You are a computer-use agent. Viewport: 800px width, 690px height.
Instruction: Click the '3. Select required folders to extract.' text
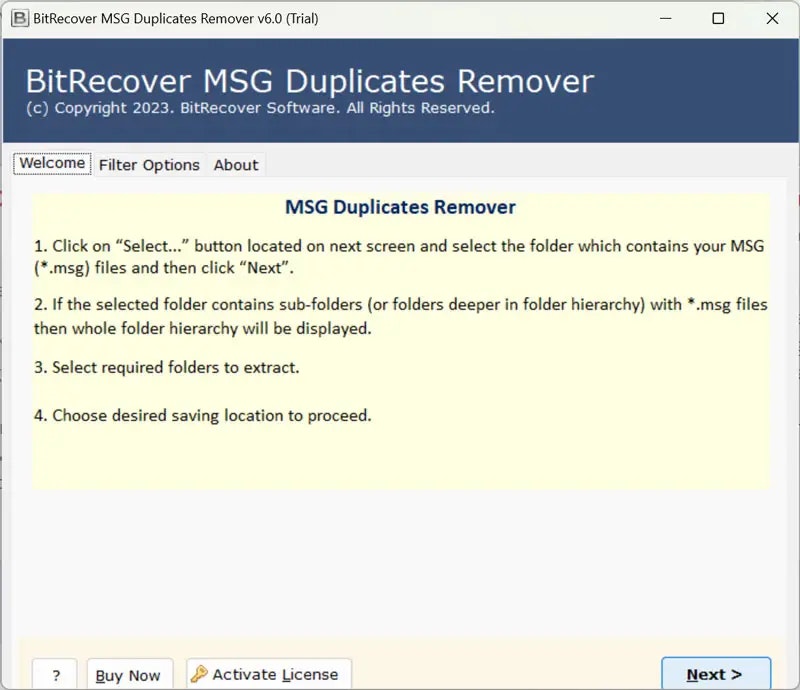[166, 367]
